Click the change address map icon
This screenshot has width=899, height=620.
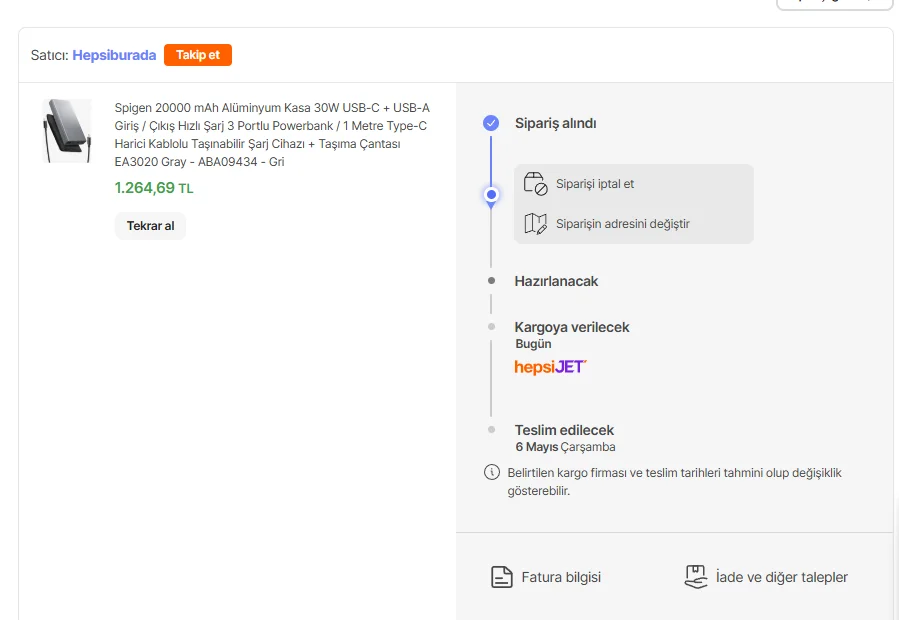536,224
